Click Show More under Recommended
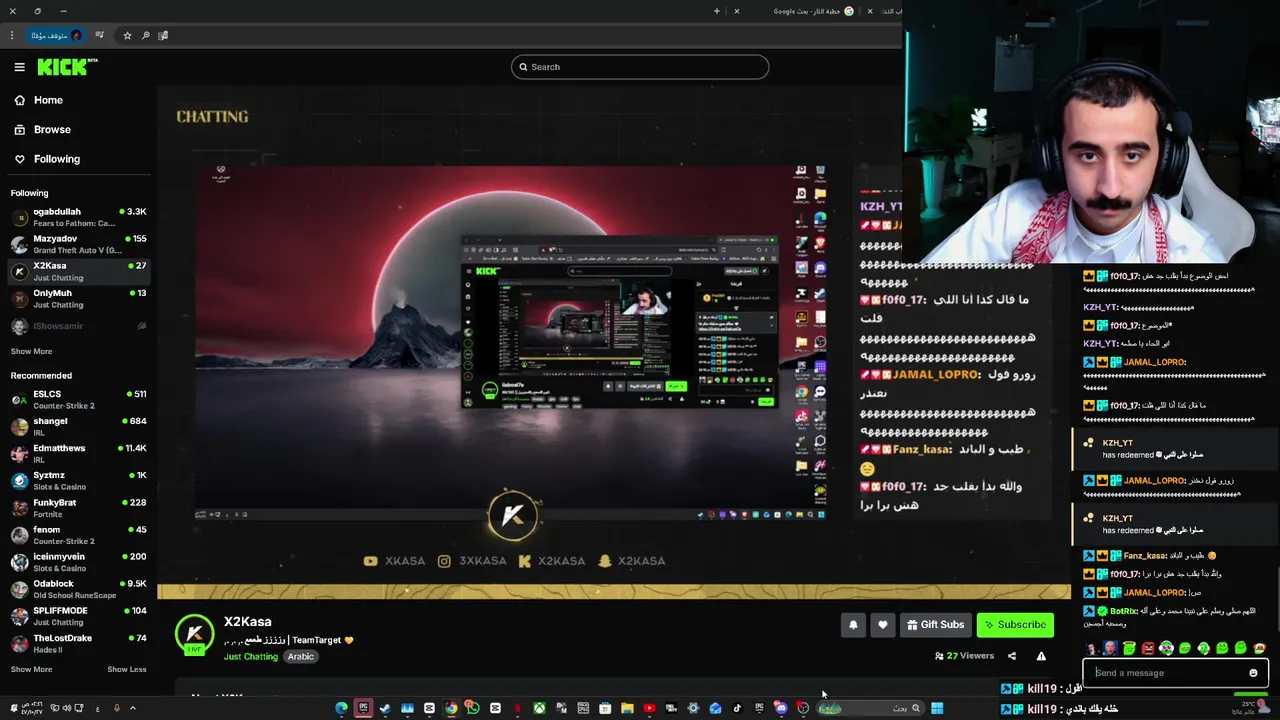1280x720 pixels. tap(31, 669)
